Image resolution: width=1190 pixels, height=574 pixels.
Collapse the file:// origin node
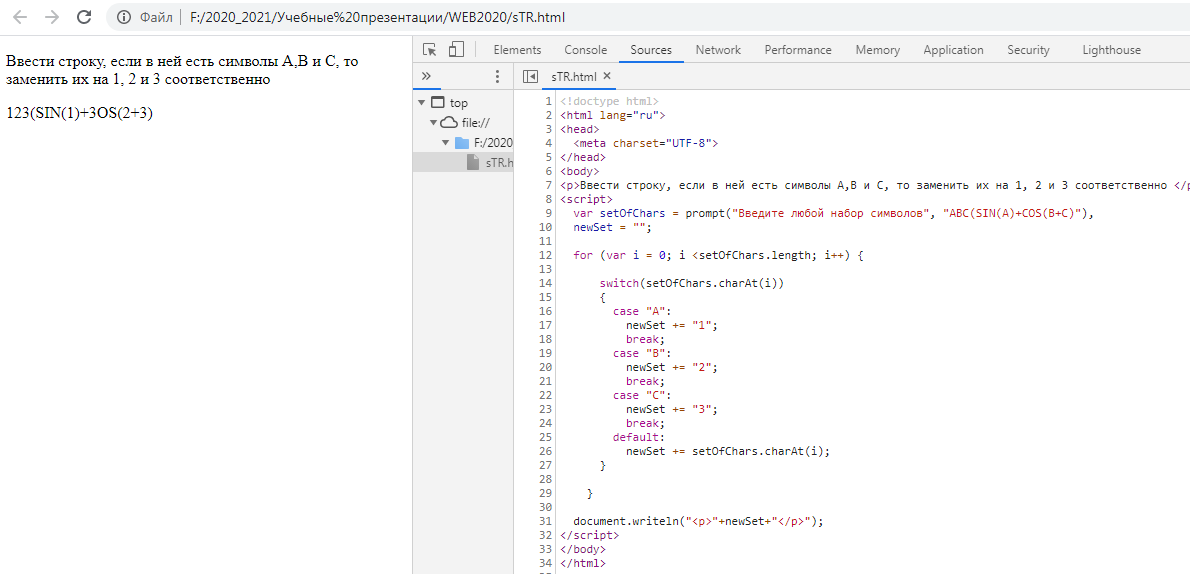433,123
